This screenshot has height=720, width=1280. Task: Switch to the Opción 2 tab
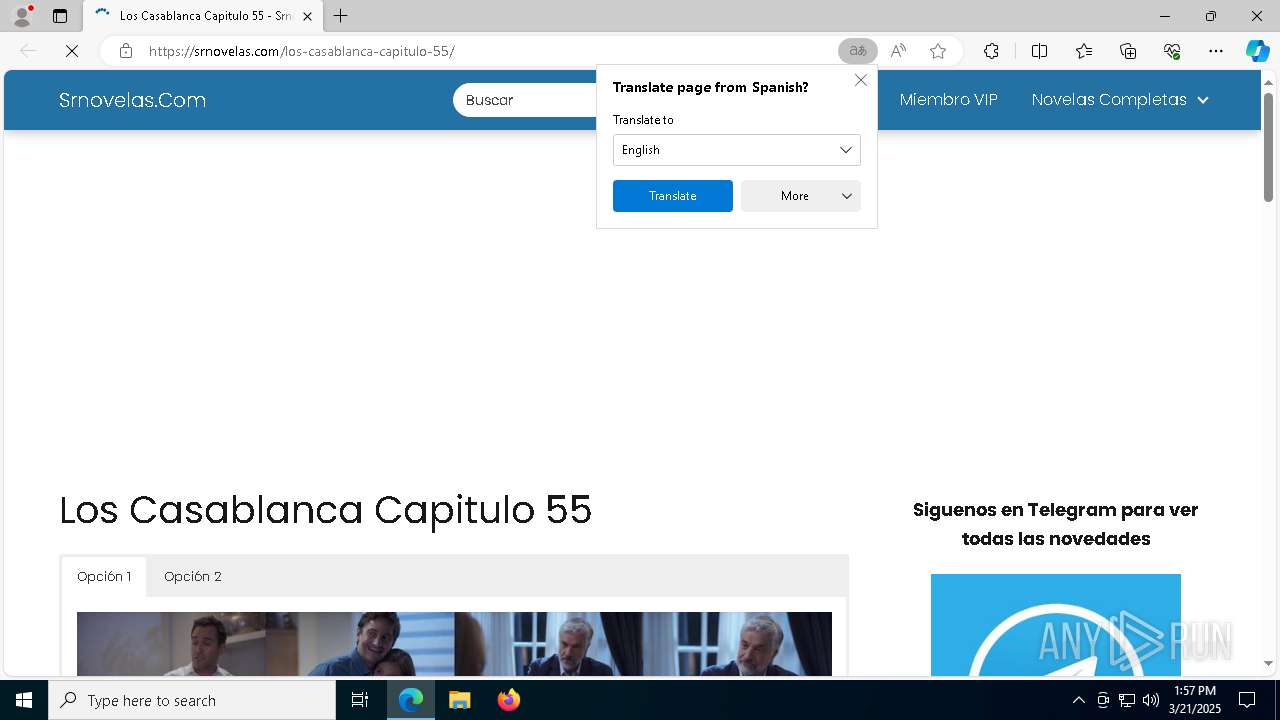point(193,577)
